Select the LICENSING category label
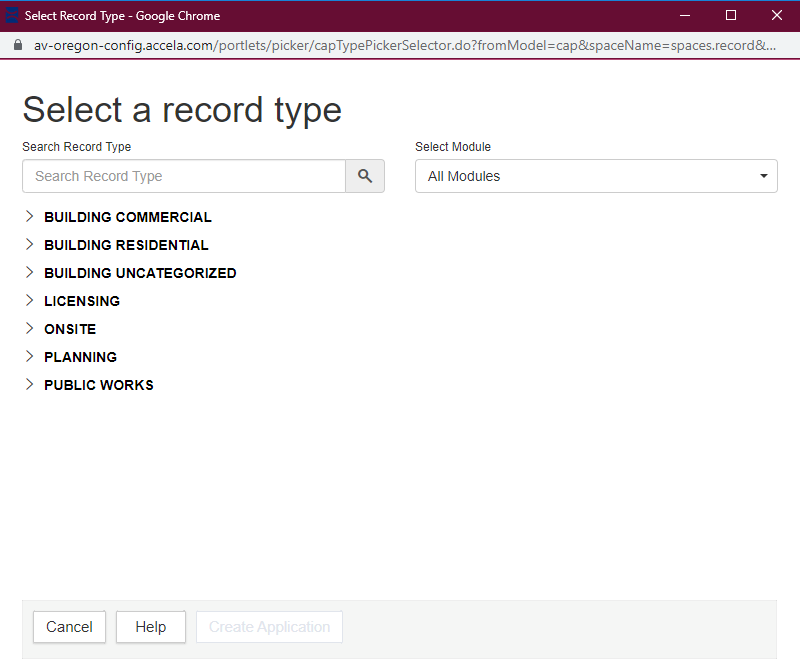800x659 pixels. point(82,301)
